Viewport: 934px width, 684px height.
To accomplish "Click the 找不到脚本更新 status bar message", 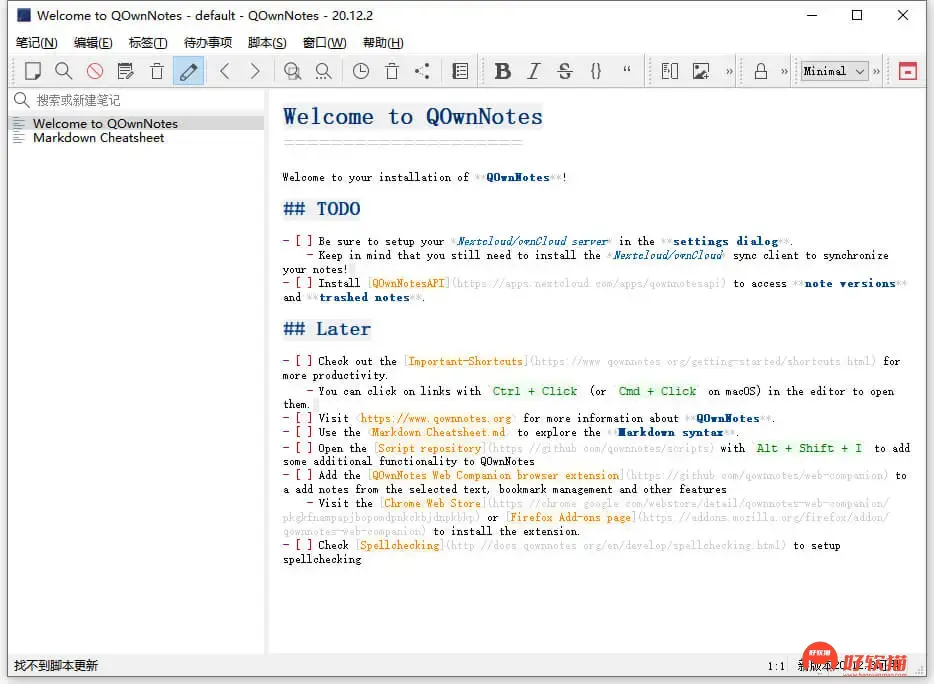I will 56,666.
